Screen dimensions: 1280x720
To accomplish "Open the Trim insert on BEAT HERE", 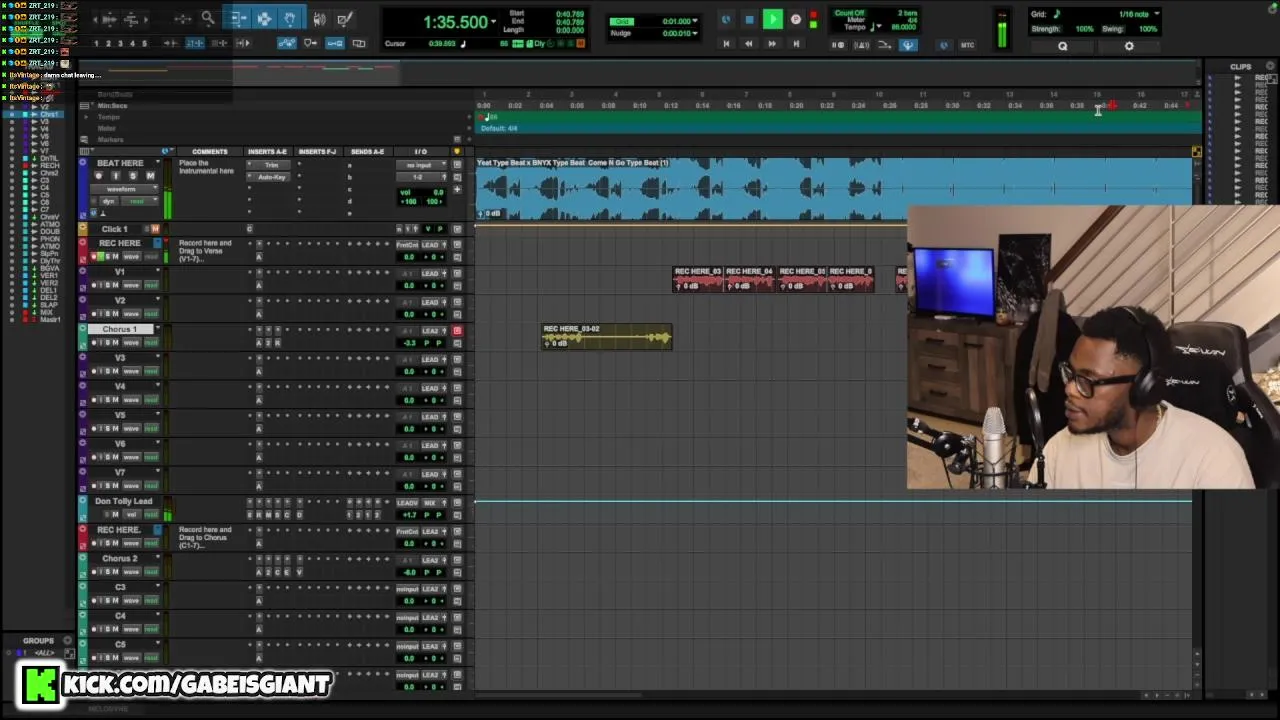I will [x=268, y=165].
